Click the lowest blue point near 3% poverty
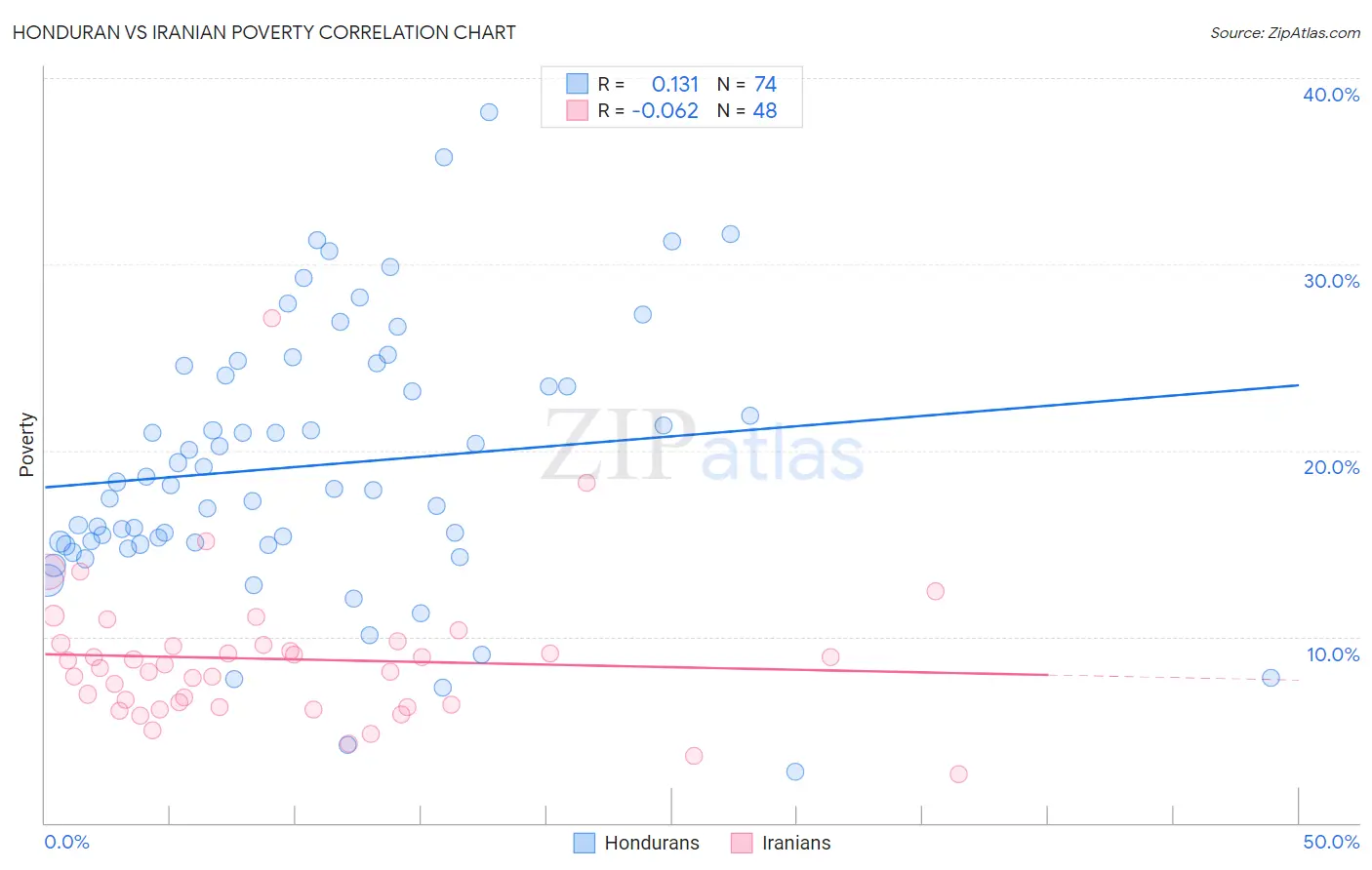The width and height of the screenshot is (1372, 870). [x=795, y=771]
